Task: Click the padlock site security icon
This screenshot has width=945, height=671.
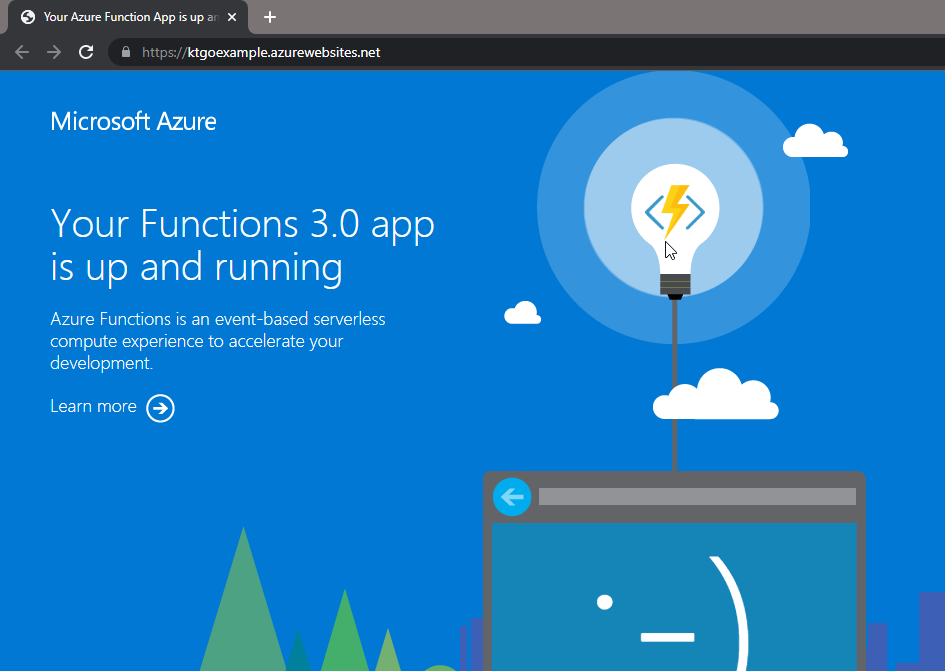Action: tap(125, 52)
